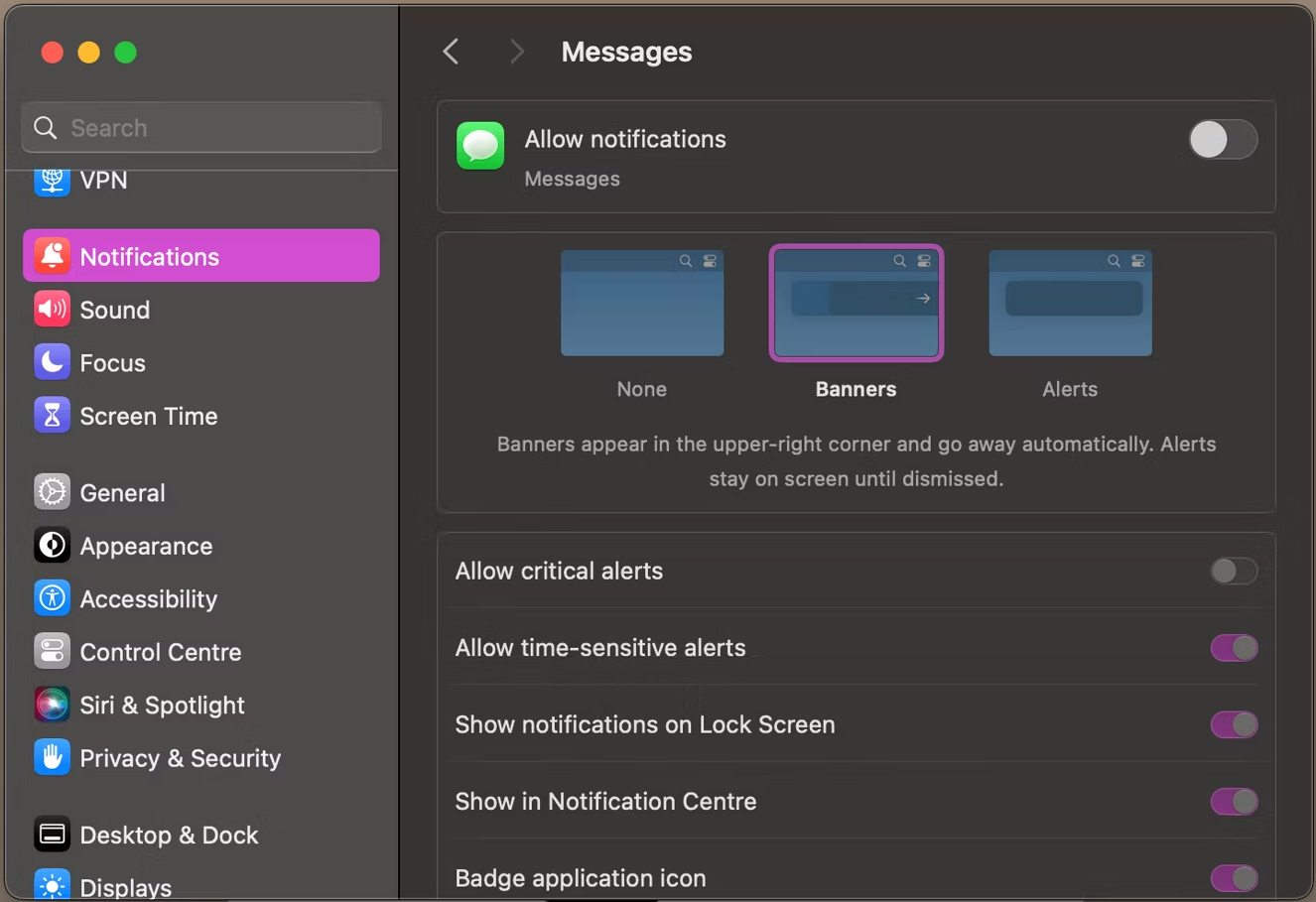Viewport: 1316px width, 902px height.
Task: Click the "Banners" label text
Action: point(855,389)
